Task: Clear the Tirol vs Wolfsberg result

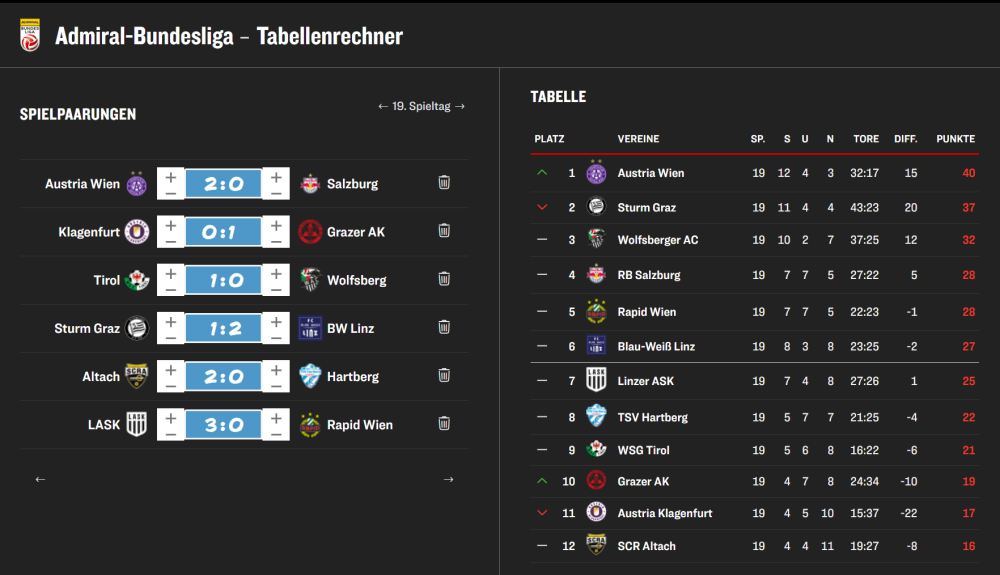Action: point(444,280)
